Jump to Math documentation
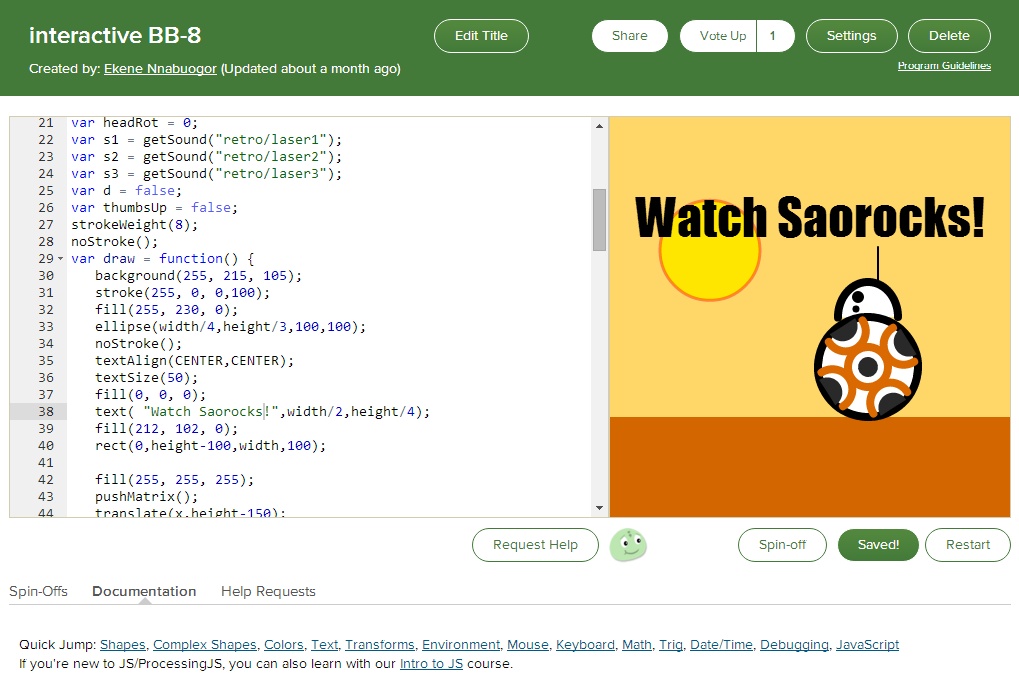1019x678 pixels. (636, 645)
